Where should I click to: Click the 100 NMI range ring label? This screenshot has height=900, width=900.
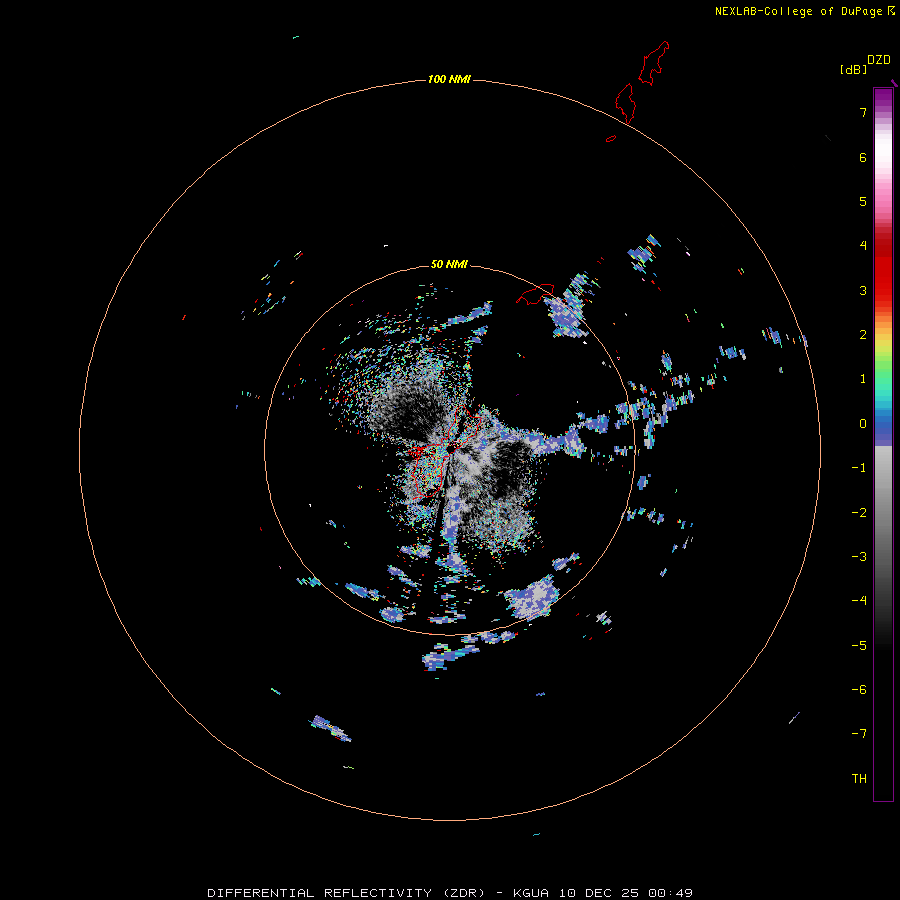[449, 79]
